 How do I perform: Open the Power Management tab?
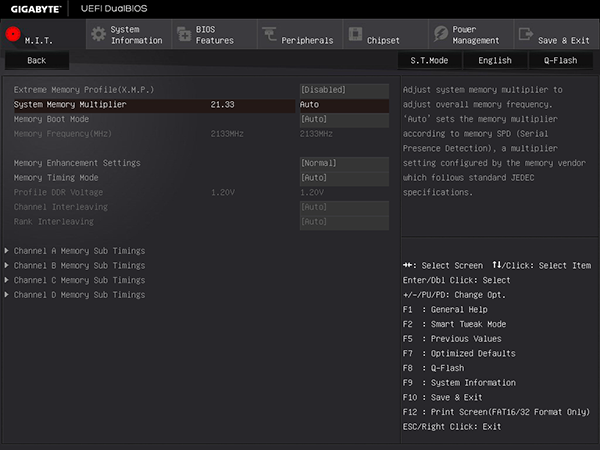pos(471,34)
